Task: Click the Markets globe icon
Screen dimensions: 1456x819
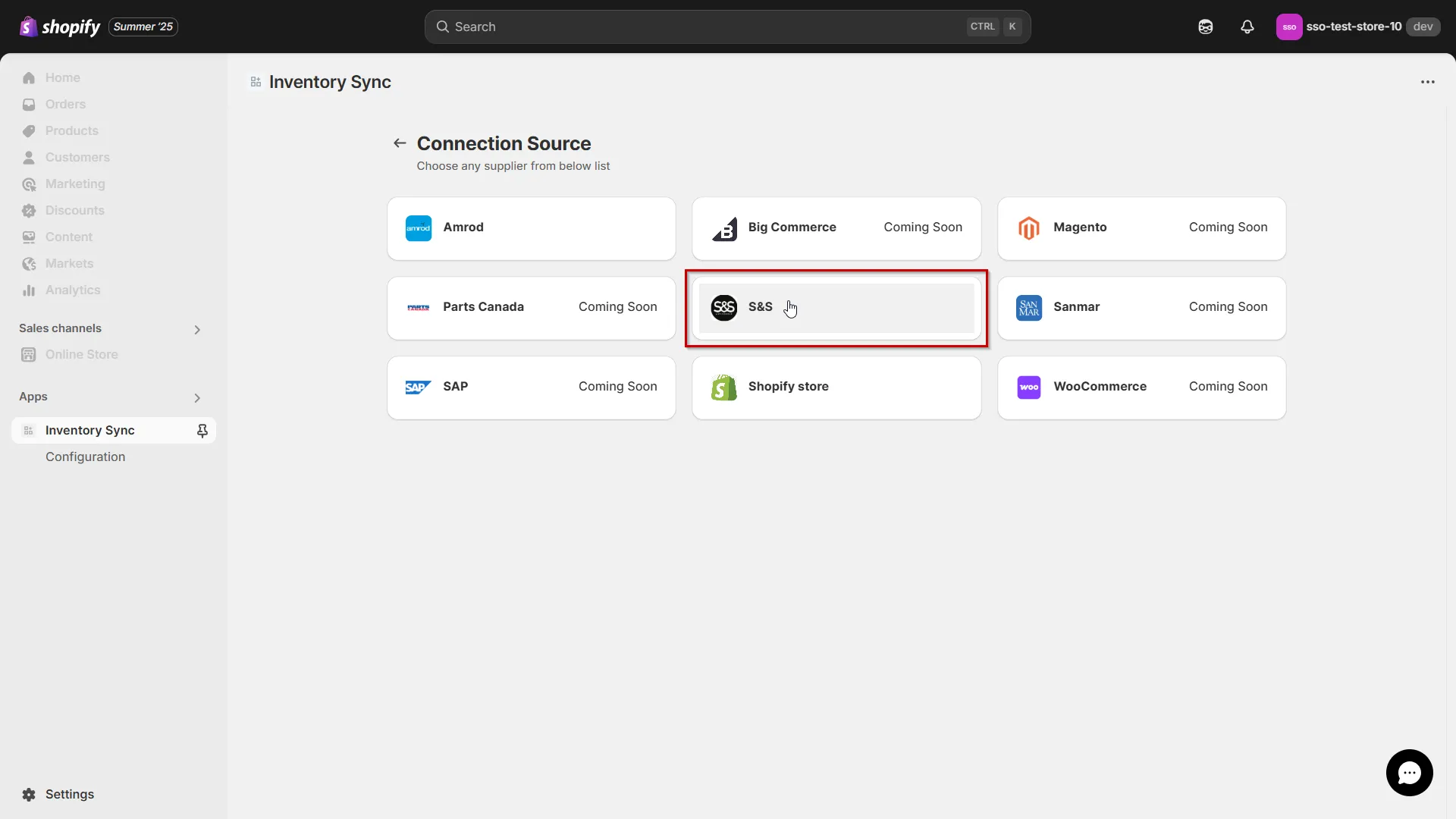Action: tap(29, 263)
